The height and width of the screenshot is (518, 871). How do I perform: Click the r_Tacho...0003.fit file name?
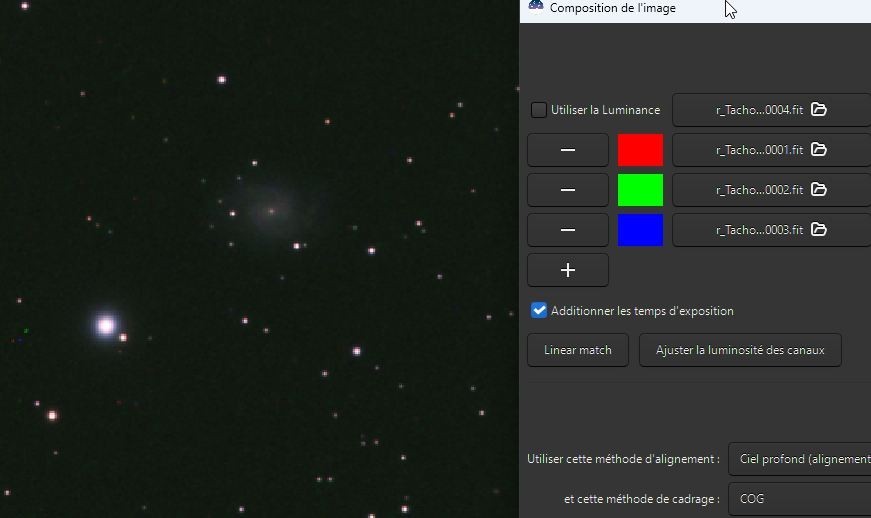coord(759,230)
